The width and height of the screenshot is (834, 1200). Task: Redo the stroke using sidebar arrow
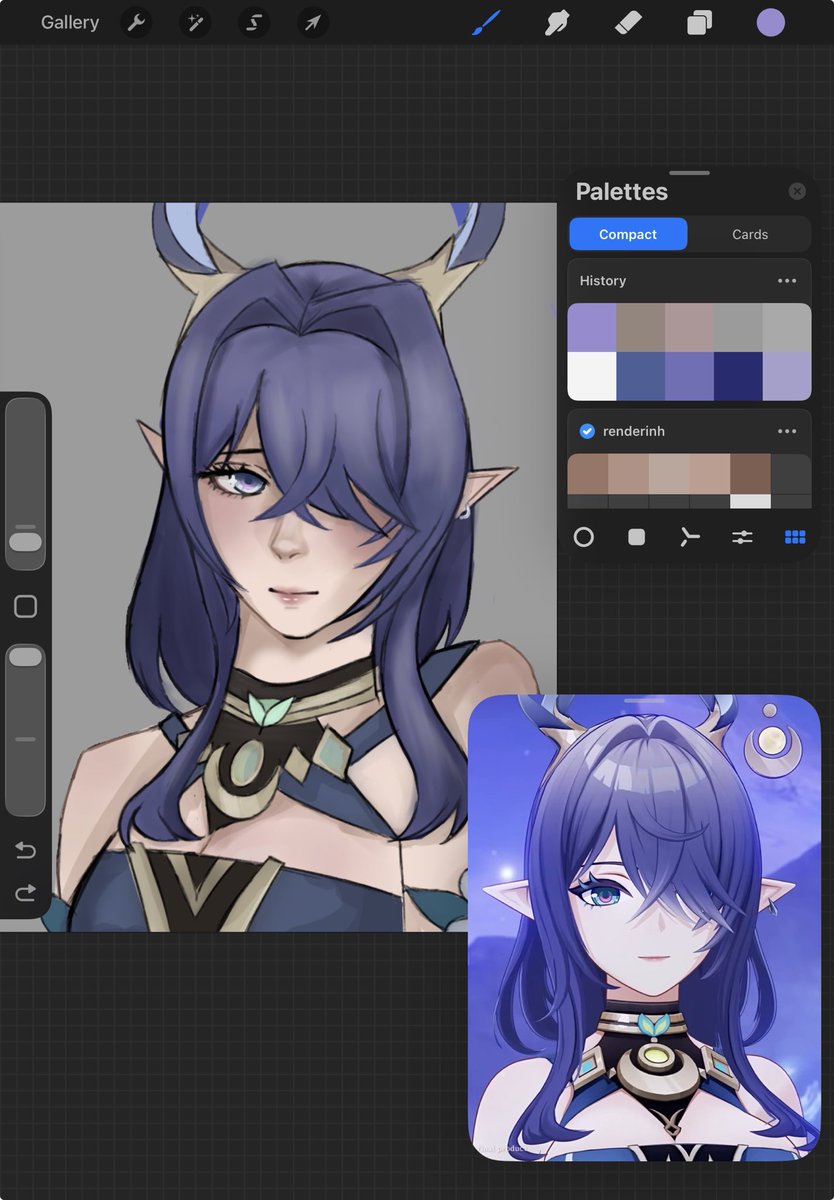click(26, 893)
